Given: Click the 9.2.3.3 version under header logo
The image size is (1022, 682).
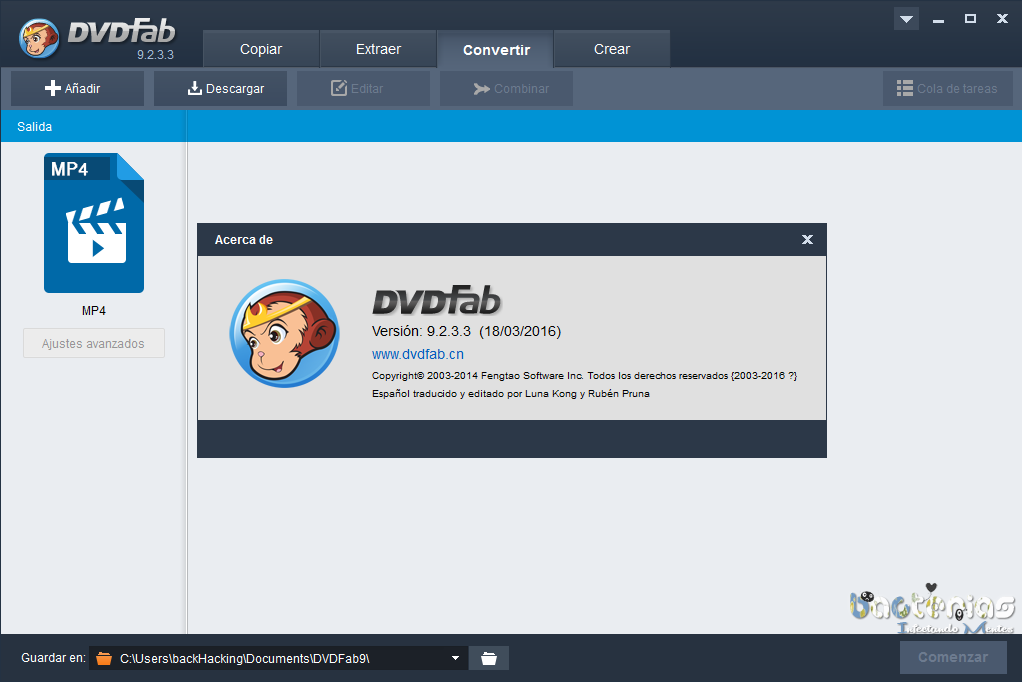Looking at the screenshot, I should [155, 55].
